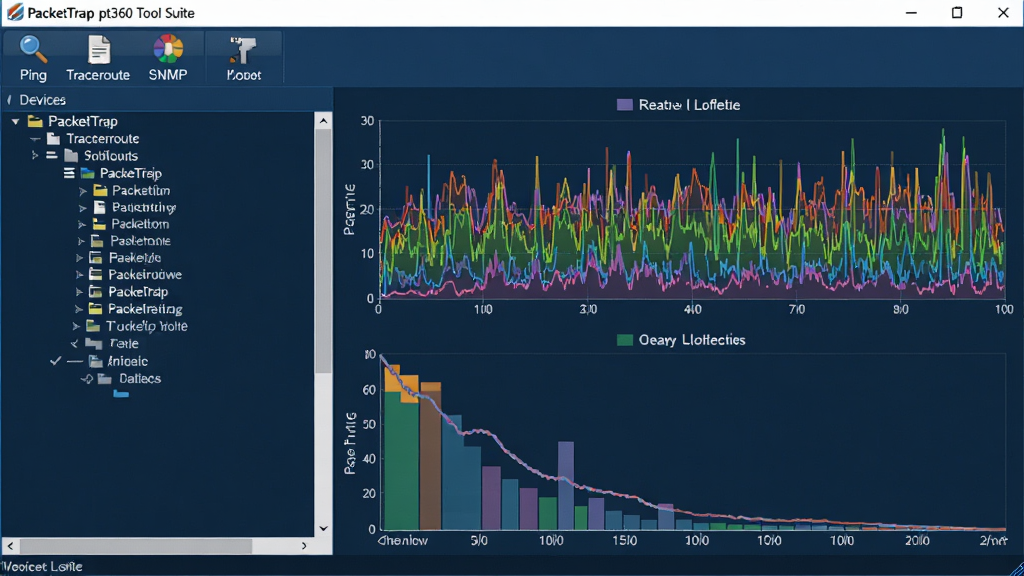Open the SNMP tool
Screen dimensions: 1024x576
[168, 58]
